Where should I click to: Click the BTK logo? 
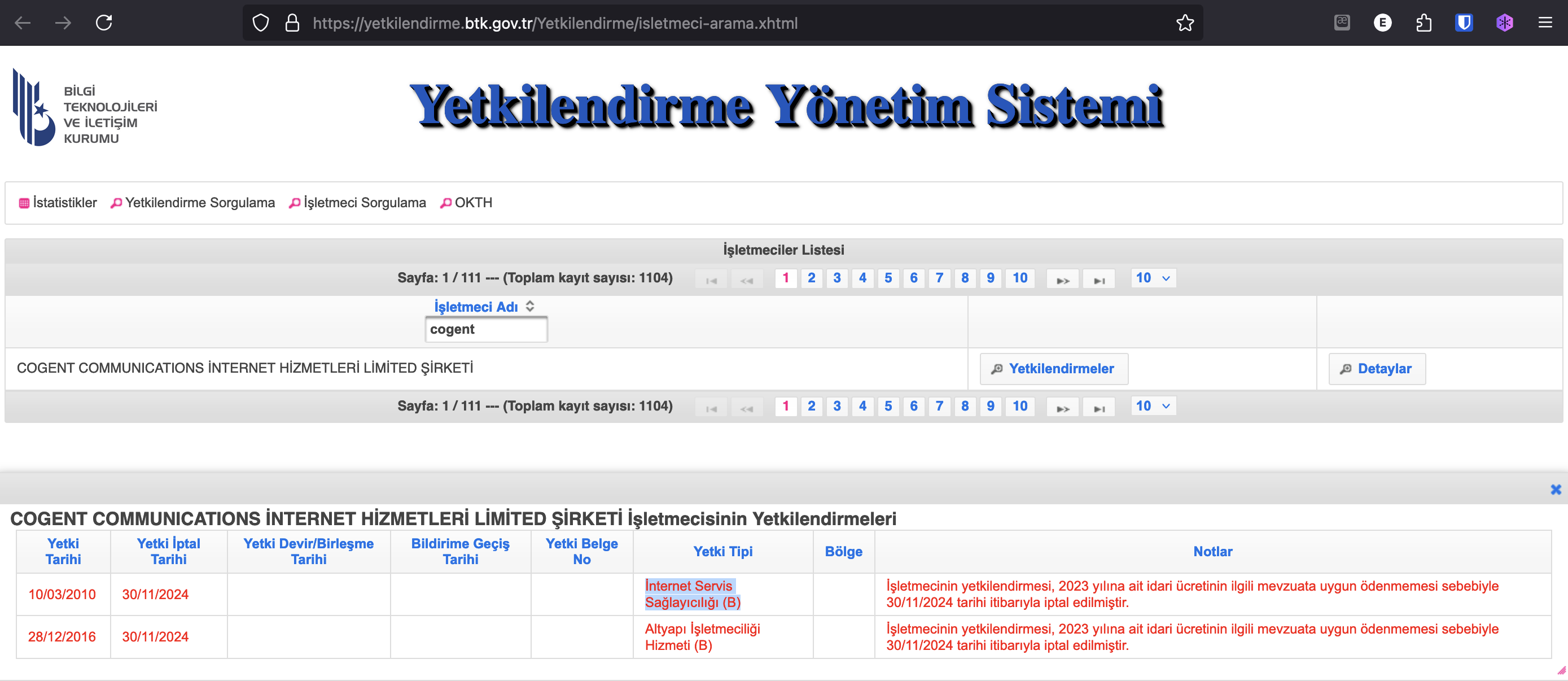pos(85,107)
